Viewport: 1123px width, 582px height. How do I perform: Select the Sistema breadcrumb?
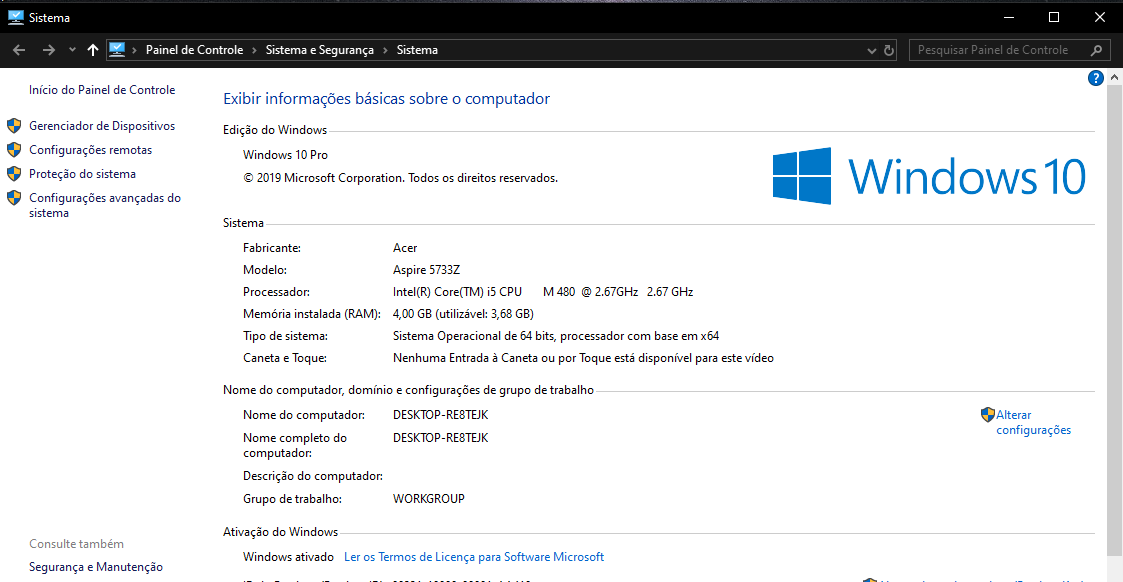pos(417,50)
